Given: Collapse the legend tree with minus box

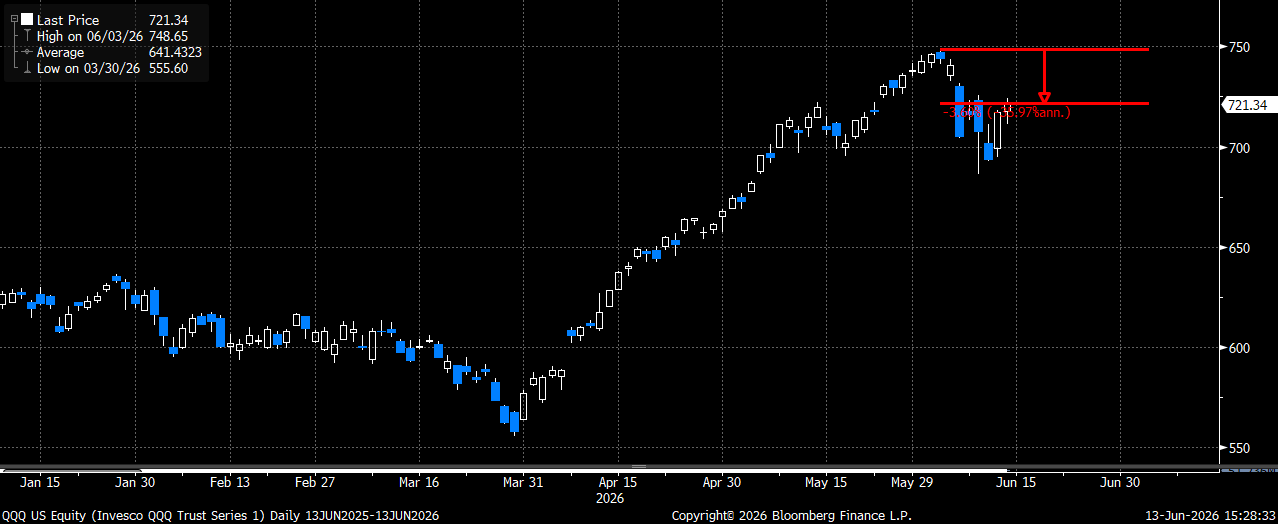Looking at the screenshot, I should pos(14,19).
